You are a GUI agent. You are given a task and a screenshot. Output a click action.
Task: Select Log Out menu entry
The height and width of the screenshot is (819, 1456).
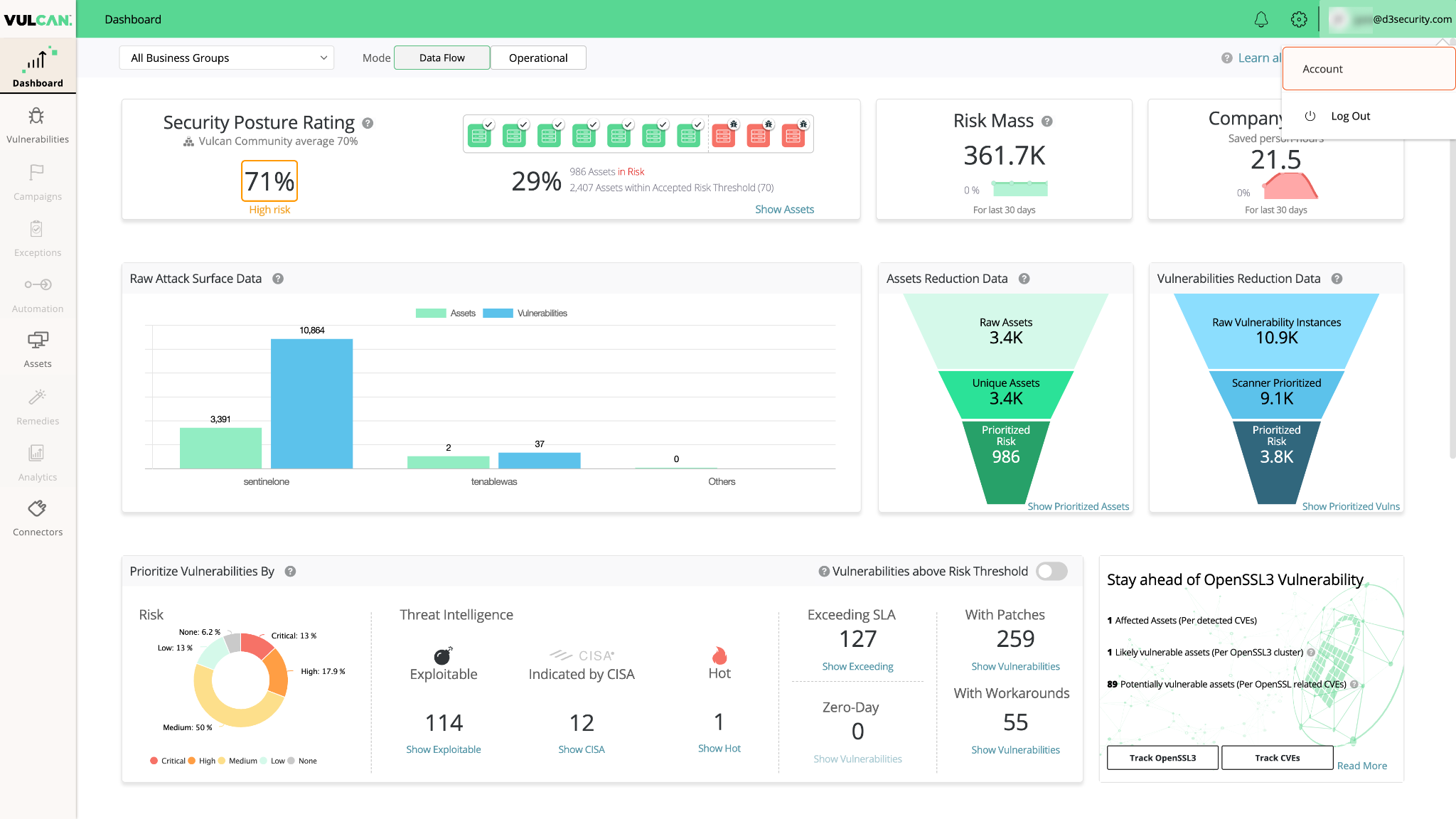(x=1350, y=116)
